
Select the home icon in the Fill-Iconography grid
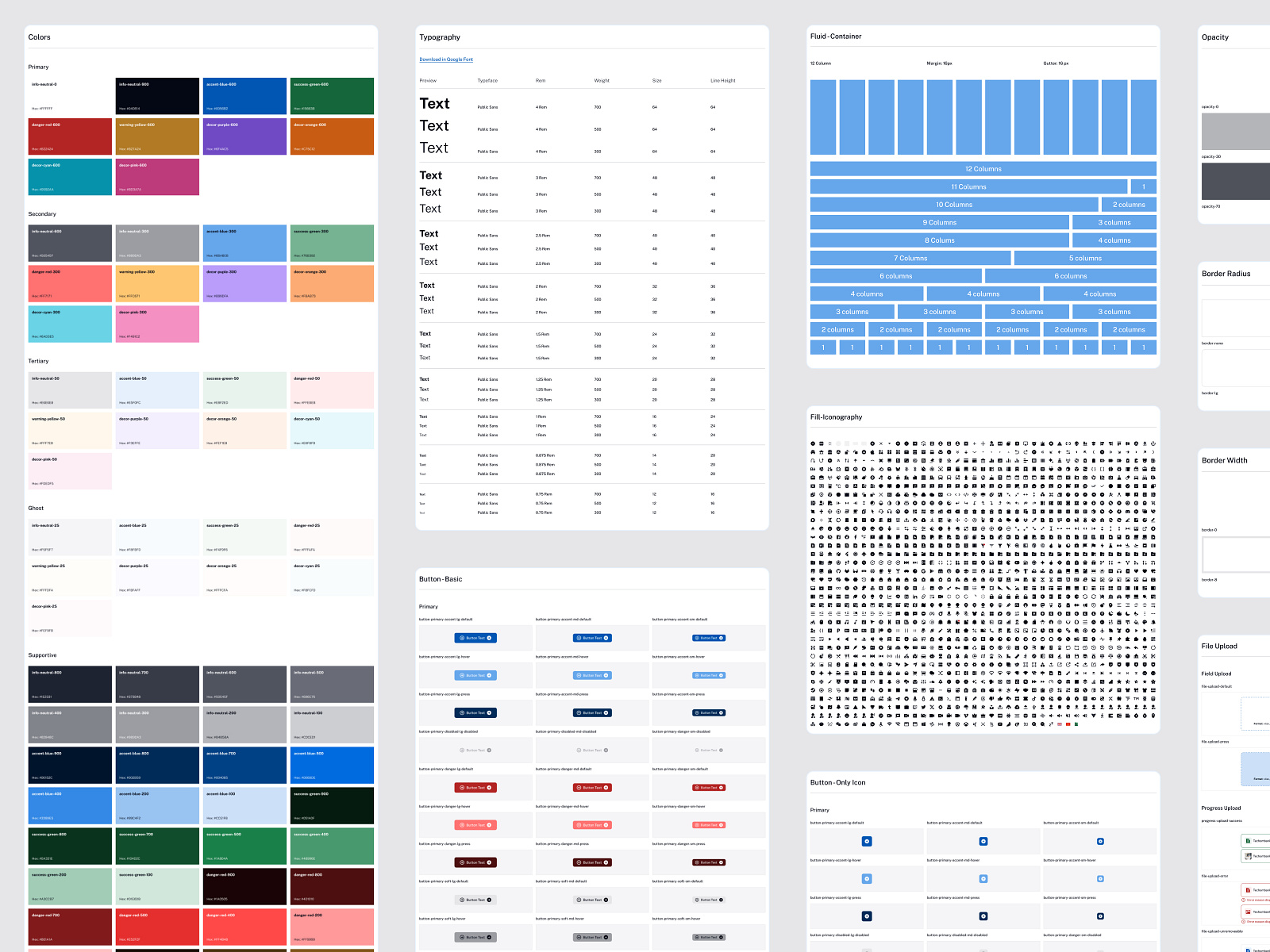point(821,451)
